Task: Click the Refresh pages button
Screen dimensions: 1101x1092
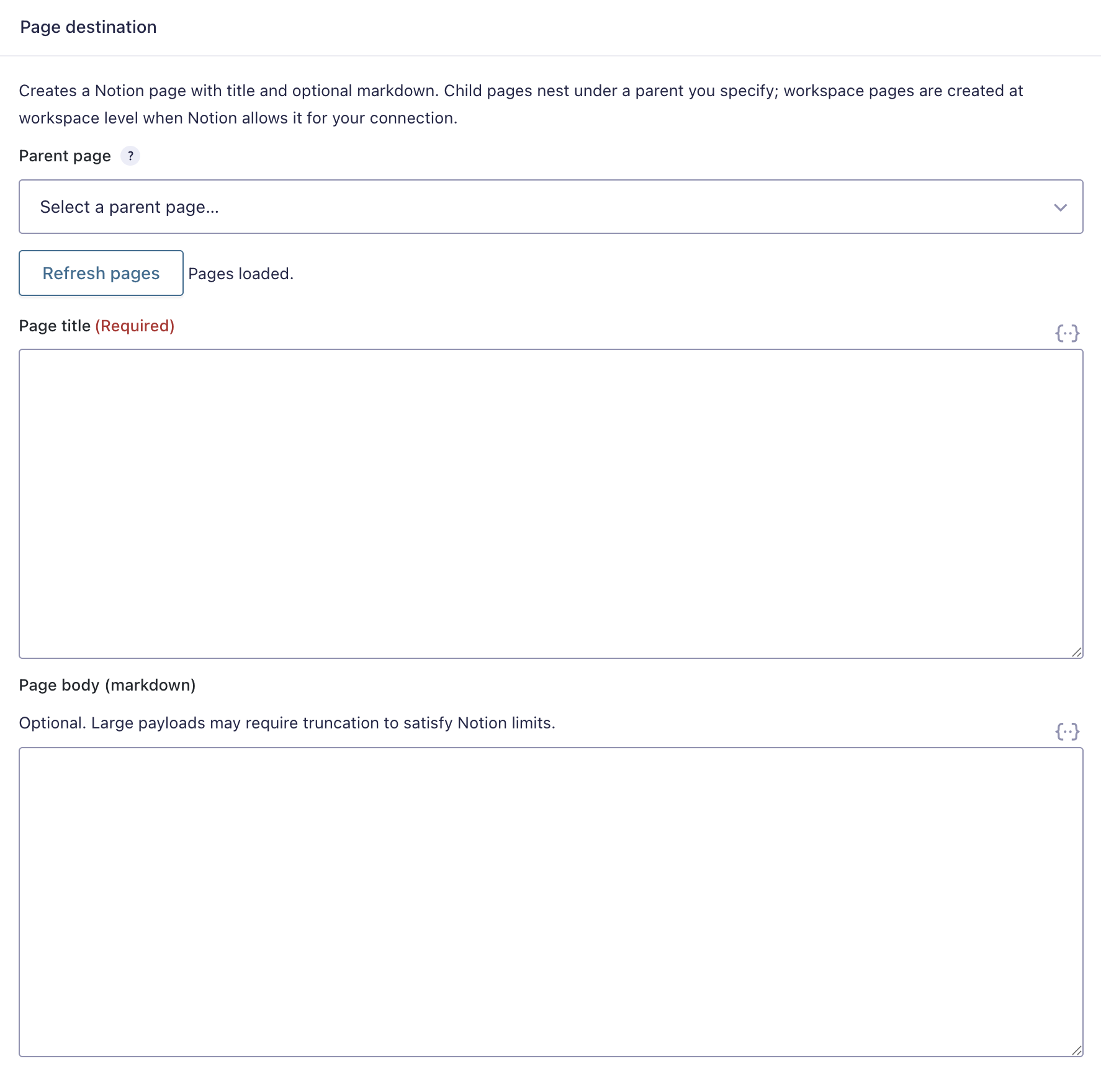Action: pos(101,273)
